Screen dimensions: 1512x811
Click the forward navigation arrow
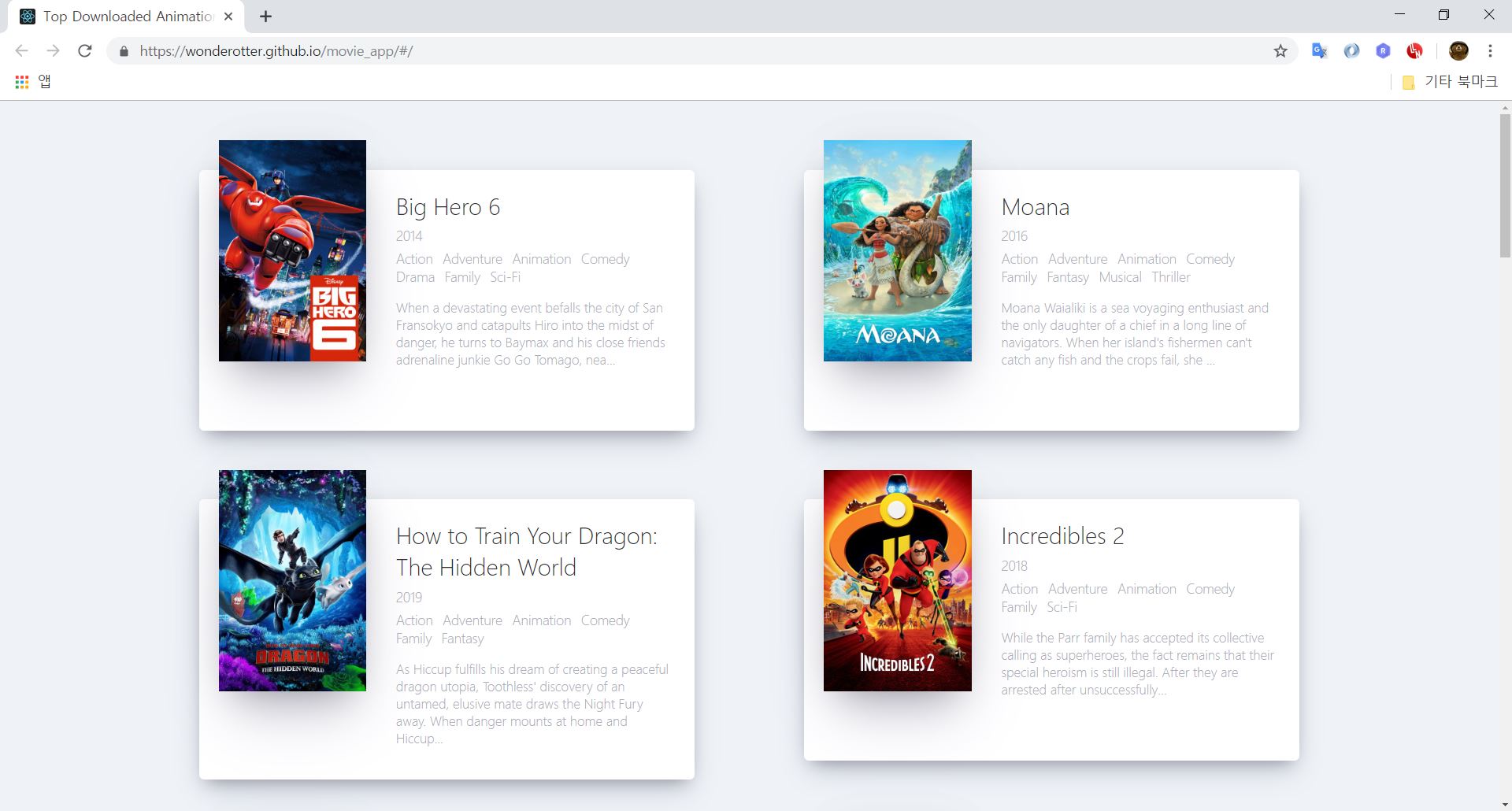pos(54,50)
